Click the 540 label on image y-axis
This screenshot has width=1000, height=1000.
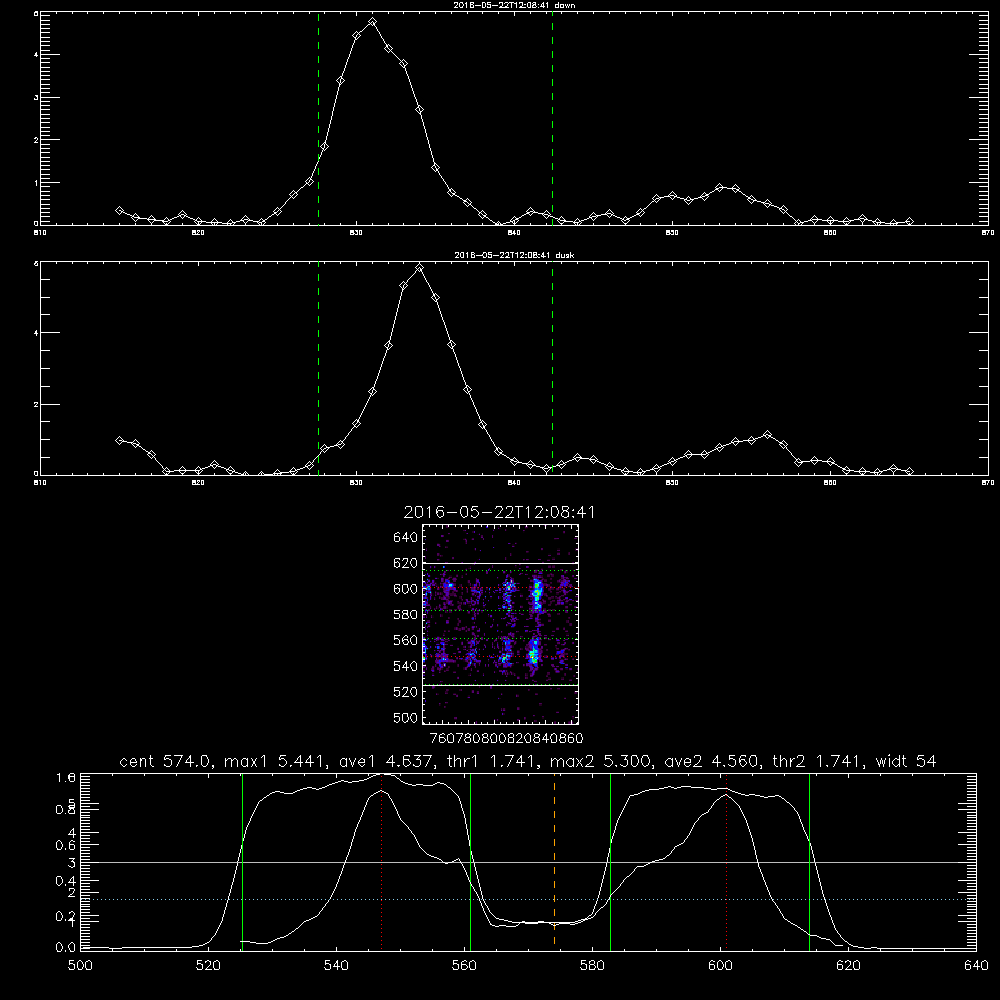pos(405,666)
